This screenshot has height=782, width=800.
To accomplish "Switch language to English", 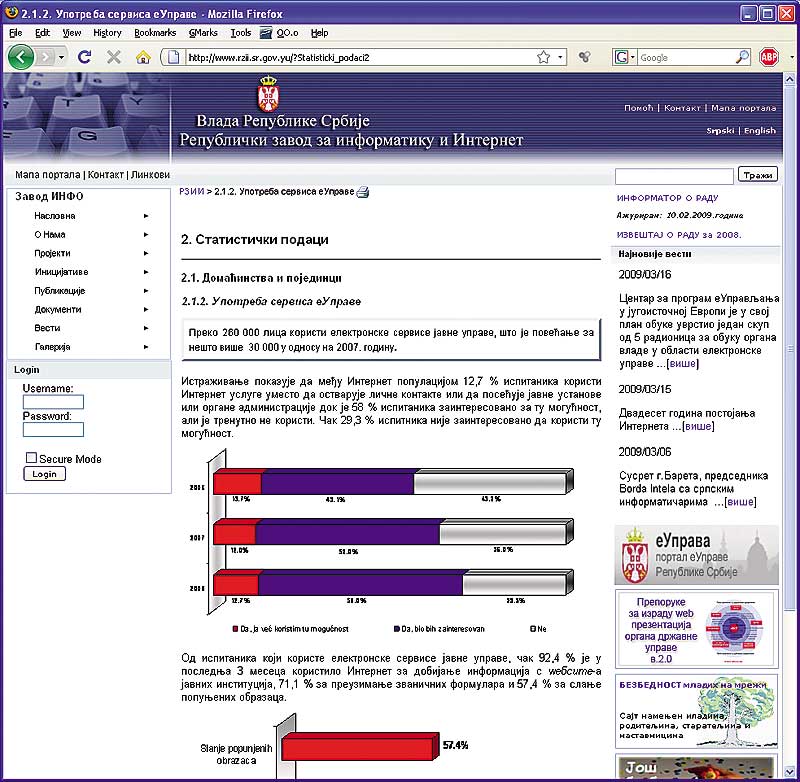I will click(760, 131).
